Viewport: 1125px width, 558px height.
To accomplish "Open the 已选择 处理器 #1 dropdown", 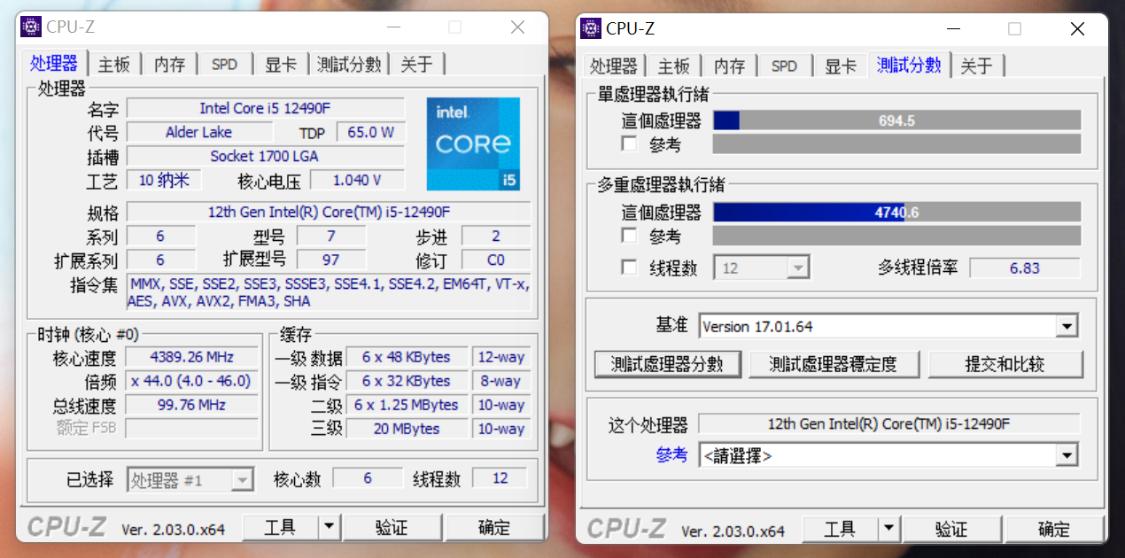I will pyautogui.click(x=190, y=480).
